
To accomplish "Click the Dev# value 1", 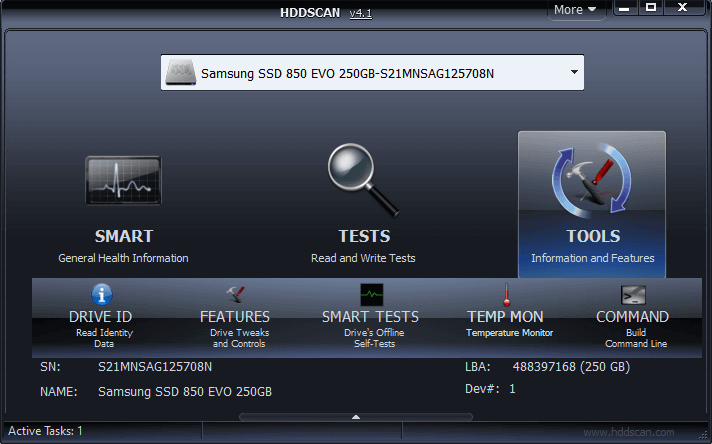I will pyautogui.click(x=512, y=389).
